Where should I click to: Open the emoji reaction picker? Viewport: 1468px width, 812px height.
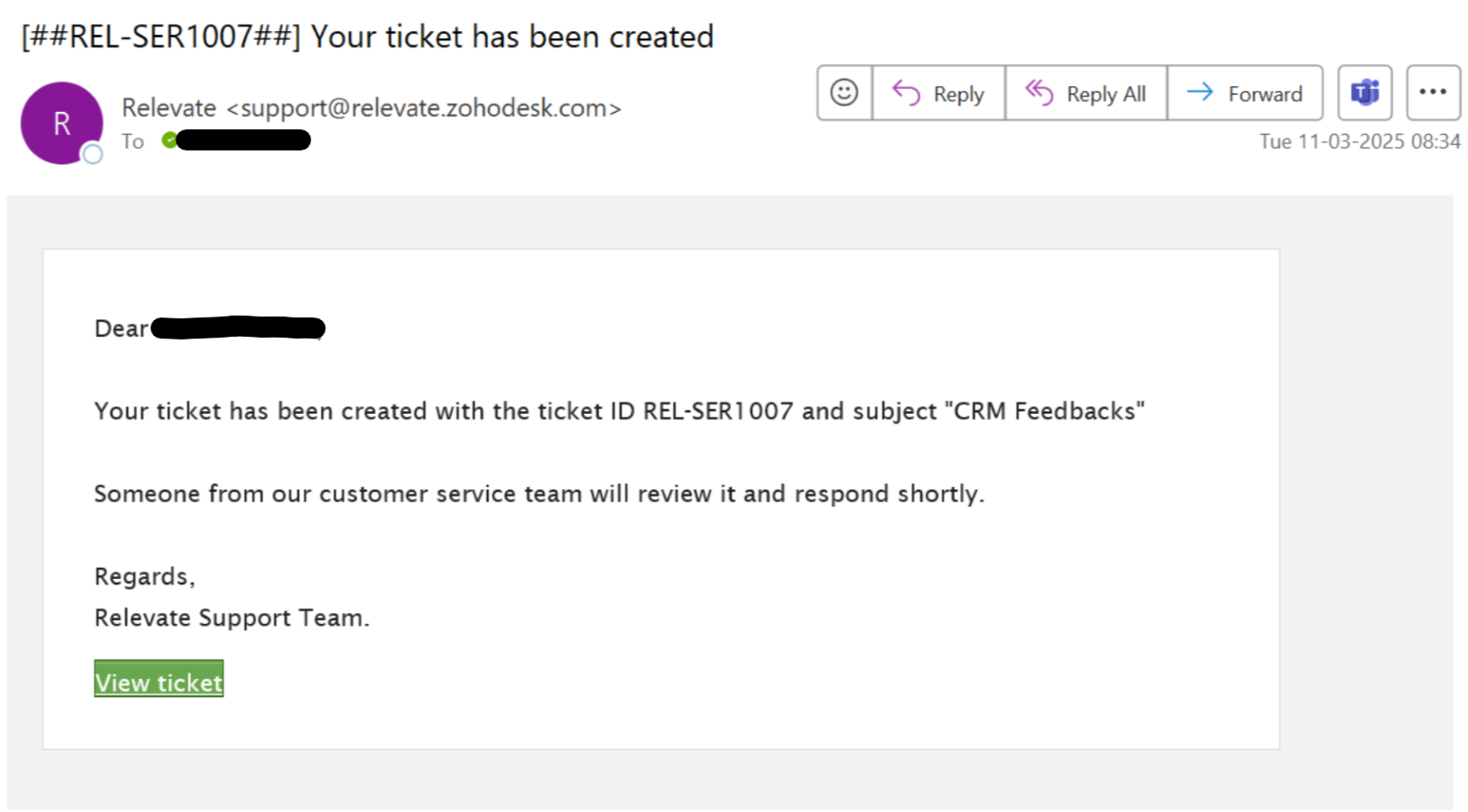844,93
